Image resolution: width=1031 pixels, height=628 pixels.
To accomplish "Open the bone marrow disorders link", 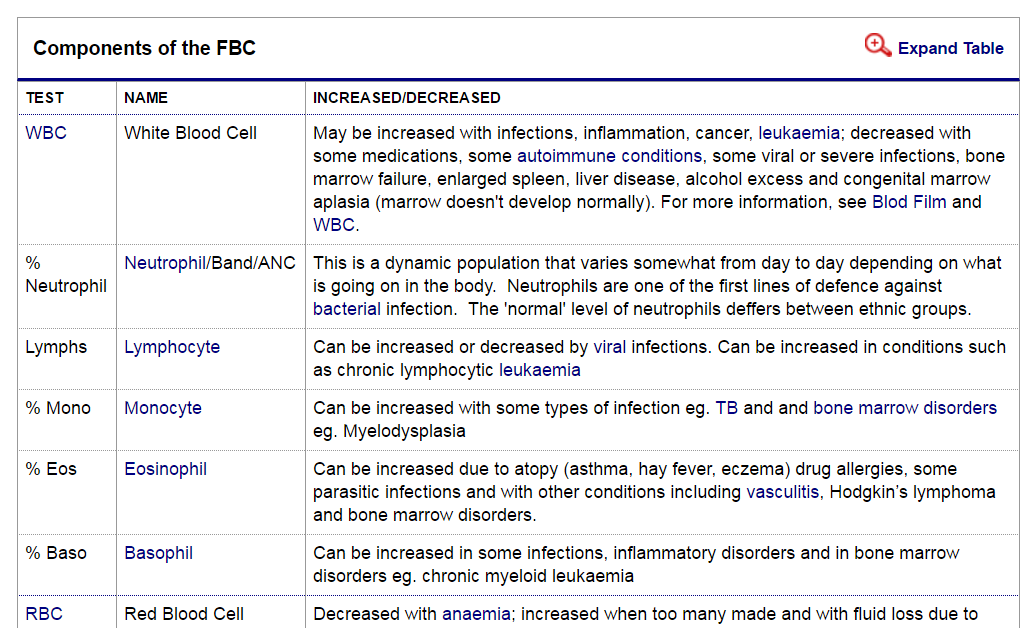I will click(905, 408).
